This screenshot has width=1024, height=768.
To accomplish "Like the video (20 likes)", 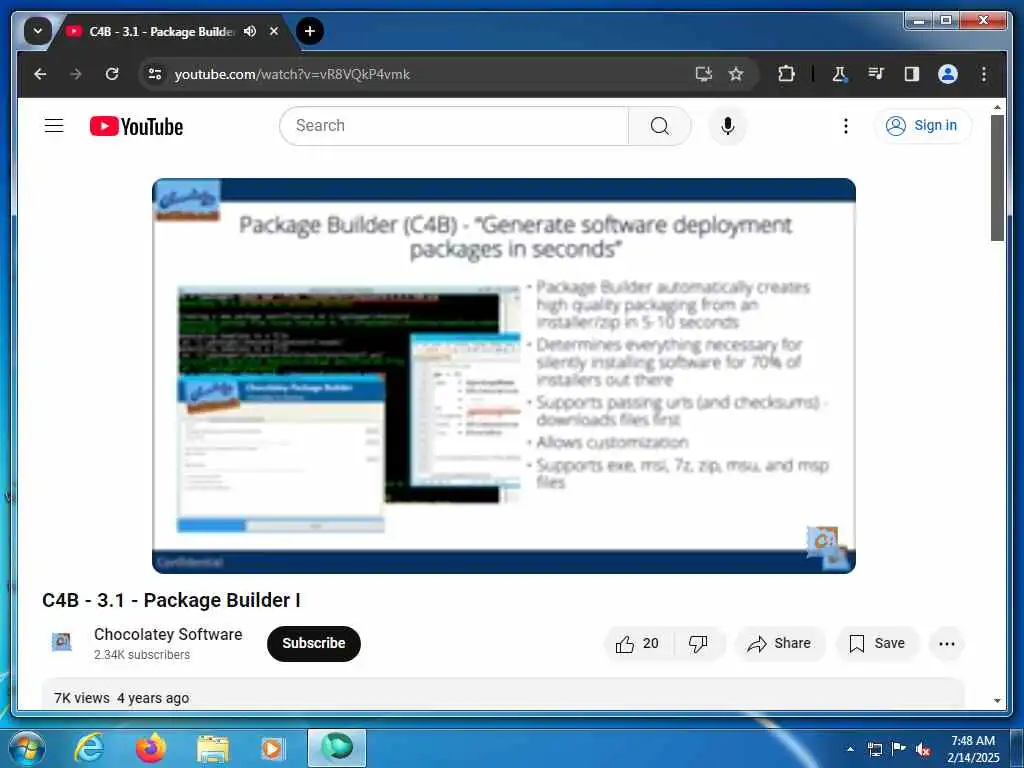I will click(637, 644).
